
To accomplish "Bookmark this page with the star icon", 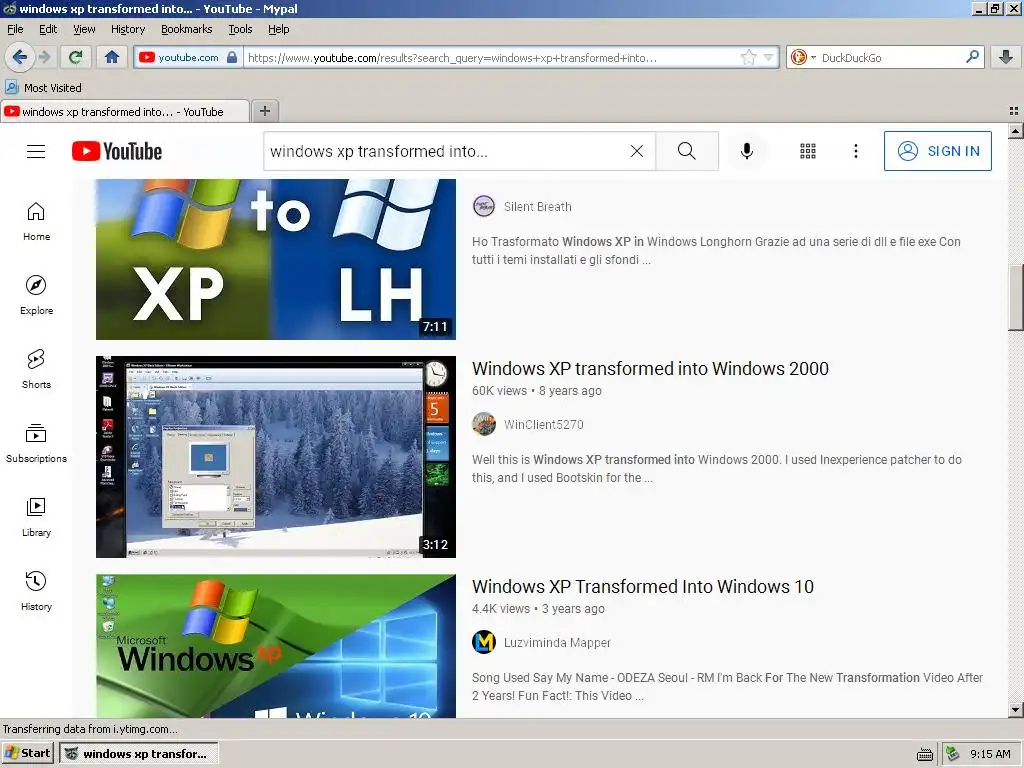I will pos(748,57).
